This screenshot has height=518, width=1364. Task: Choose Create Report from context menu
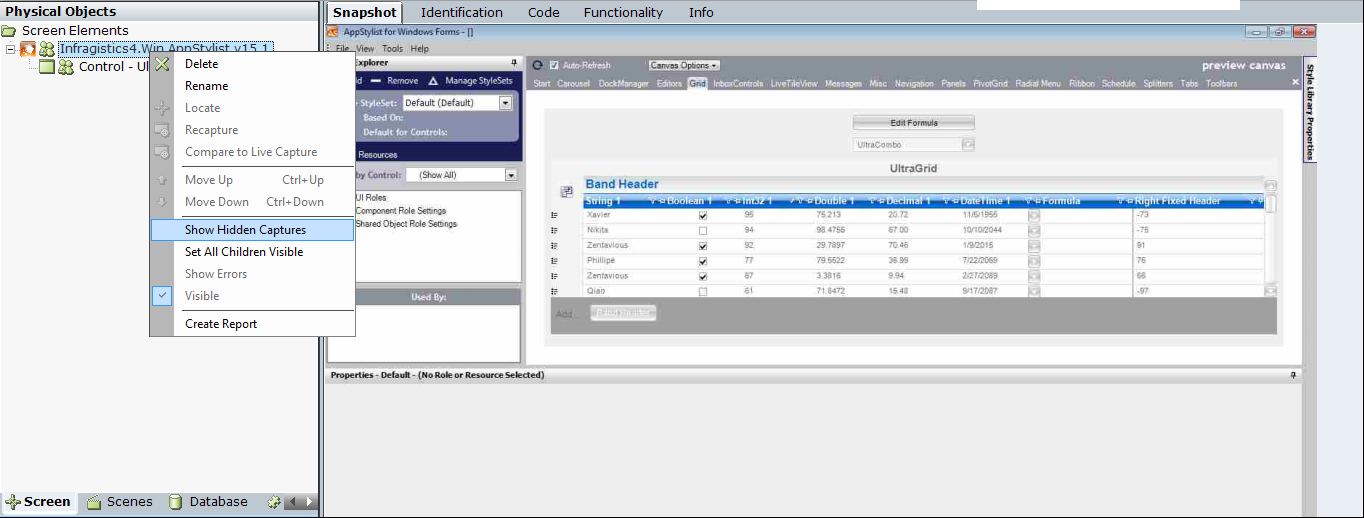[x=221, y=324]
